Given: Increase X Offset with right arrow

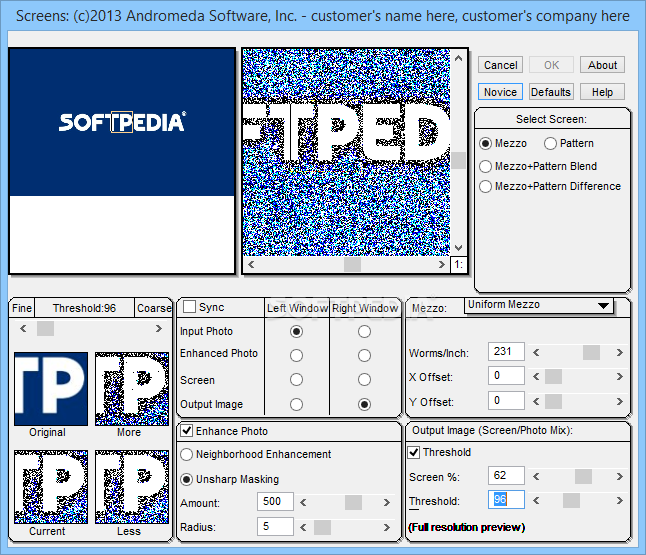Looking at the screenshot, I should [x=620, y=377].
